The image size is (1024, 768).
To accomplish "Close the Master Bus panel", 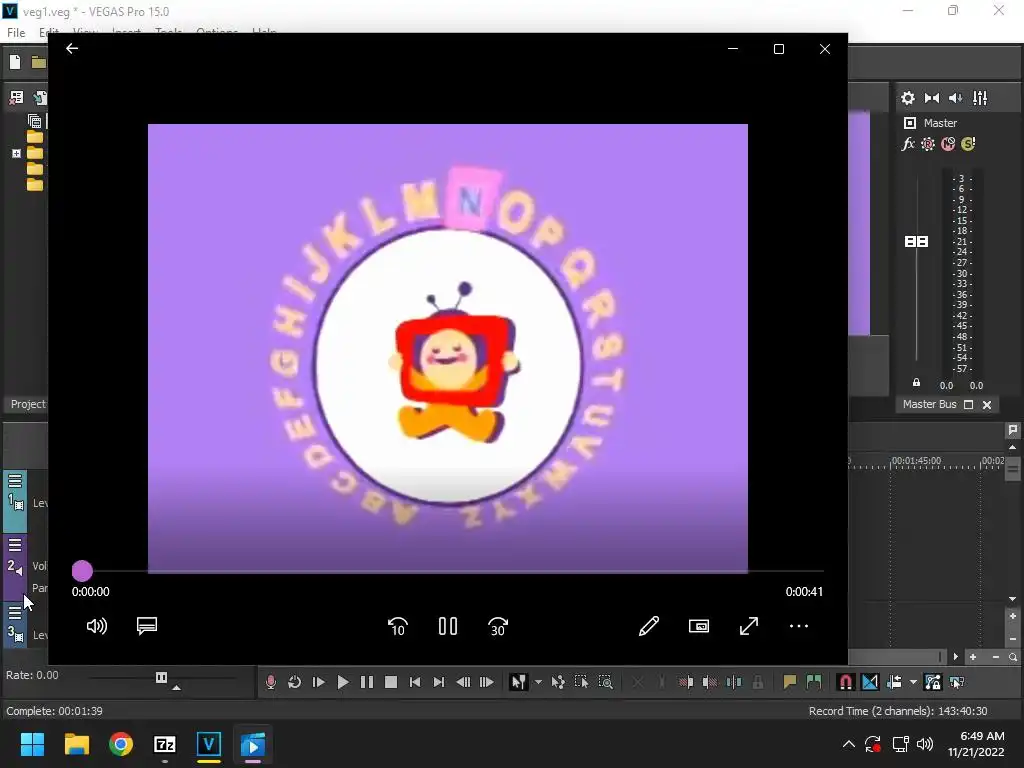I will 987,405.
